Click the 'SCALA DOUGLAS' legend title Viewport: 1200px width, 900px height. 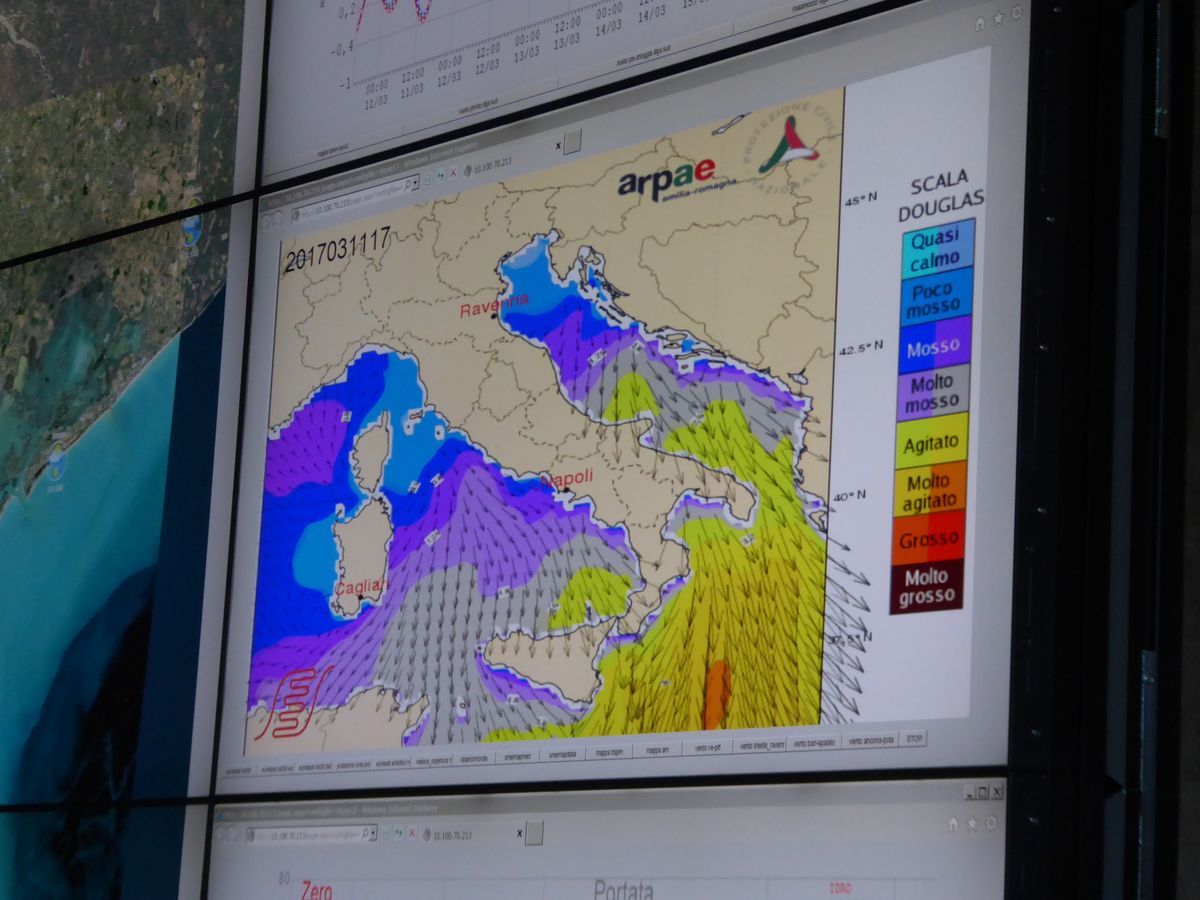(939, 194)
